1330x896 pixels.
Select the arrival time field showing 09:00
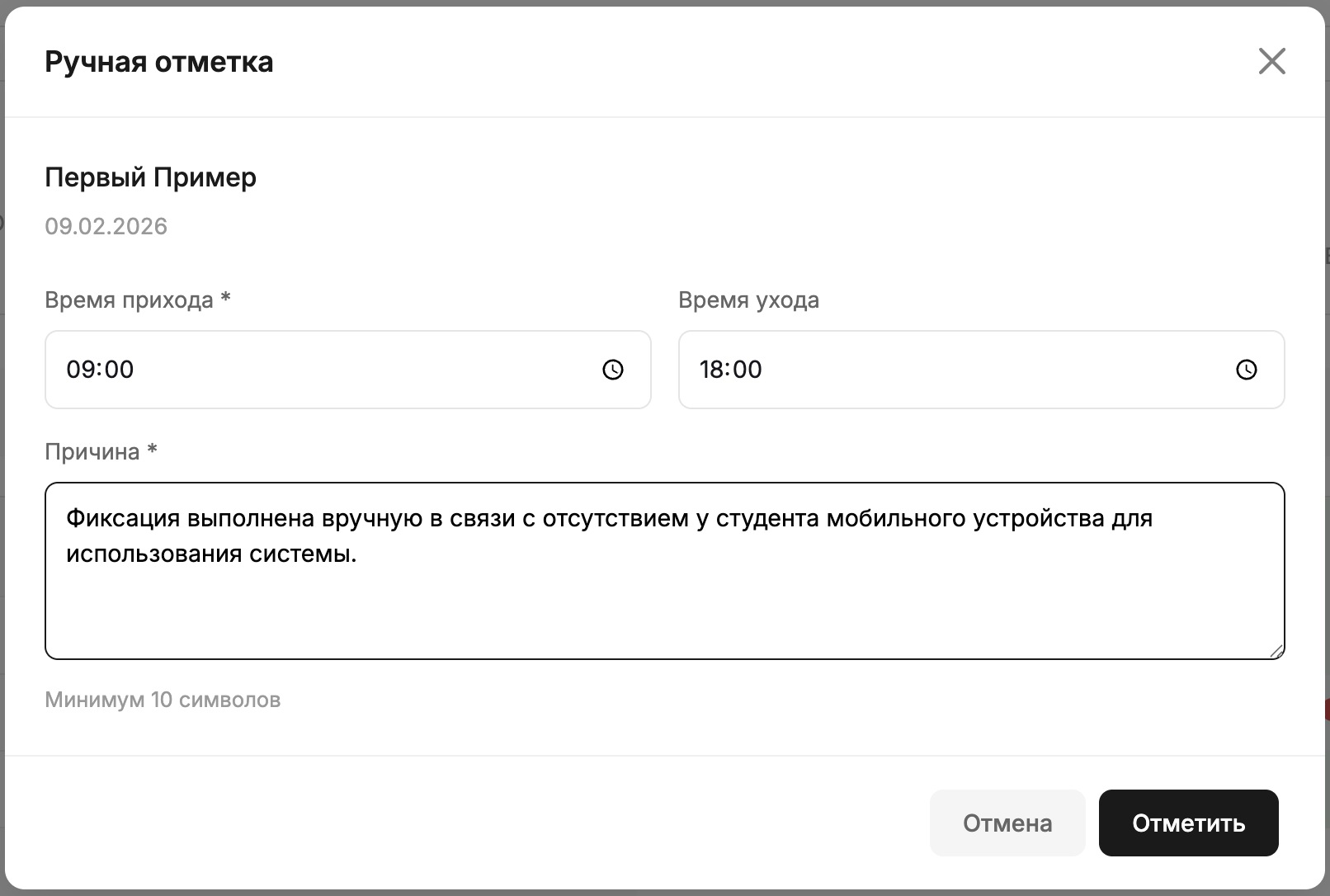[x=248, y=370]
